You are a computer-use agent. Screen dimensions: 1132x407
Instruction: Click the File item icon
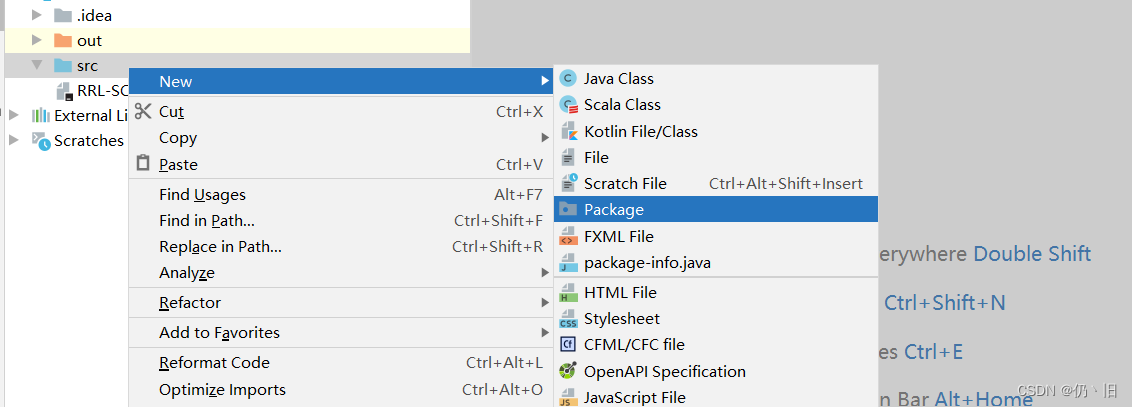(569, 157)
